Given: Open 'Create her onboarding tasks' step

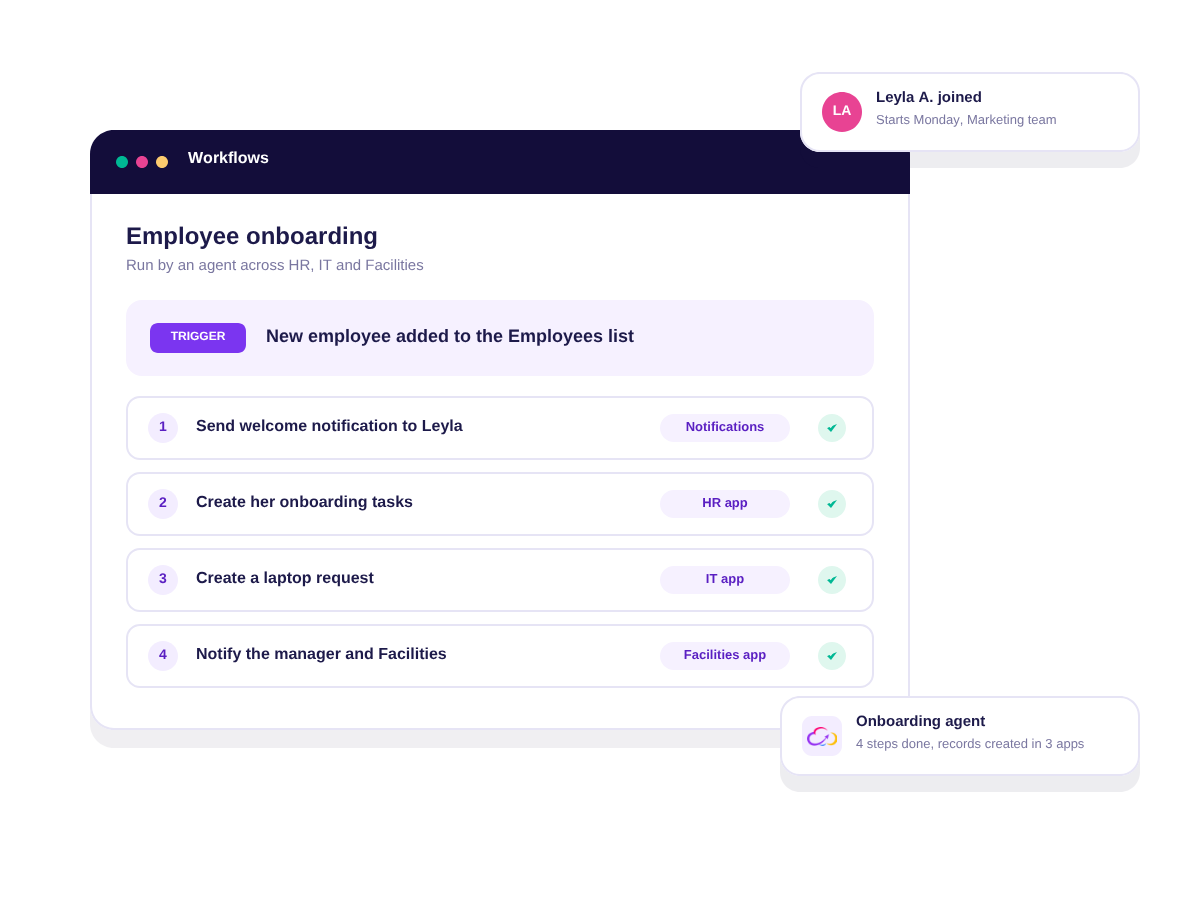Looking at the screenshot, I should (x=500, y=504).
